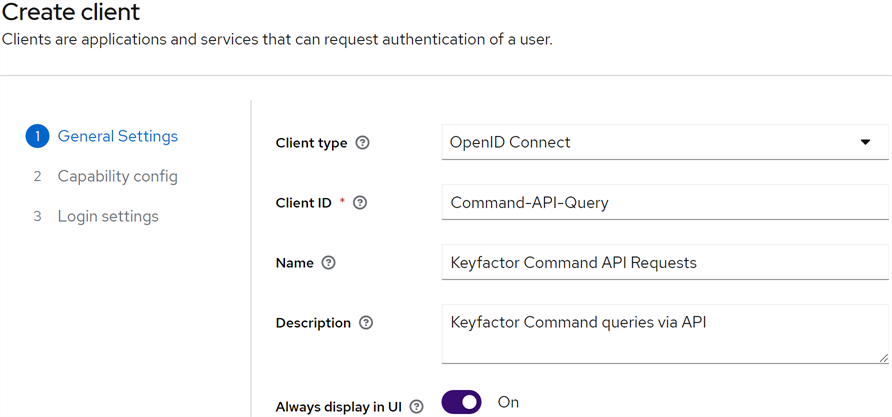Click the Description text area resize handle

(x=883, y=358)
